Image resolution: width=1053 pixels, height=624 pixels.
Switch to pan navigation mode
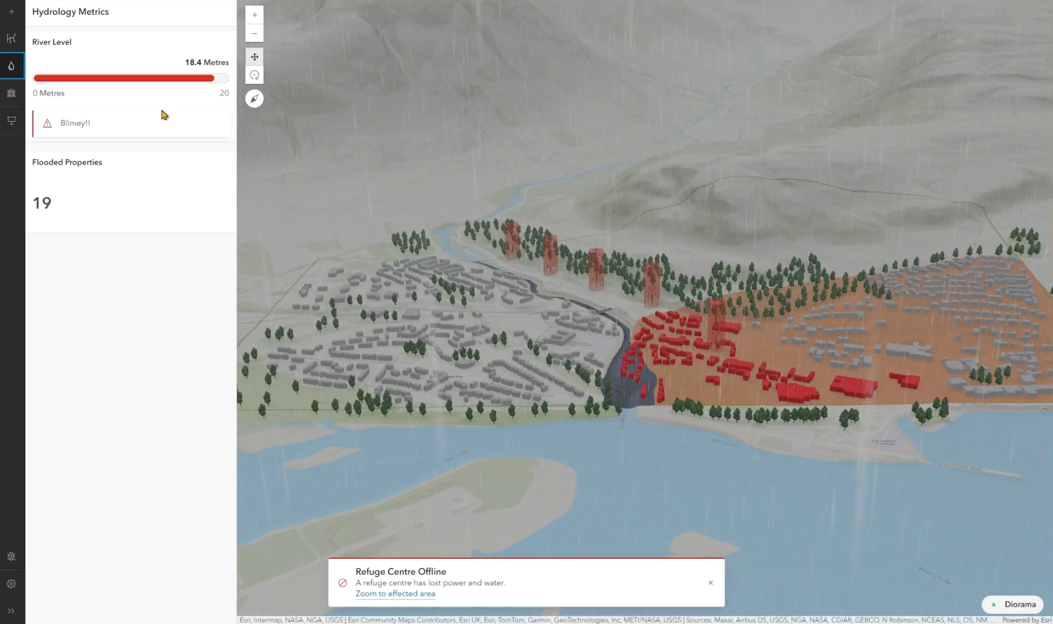coord(254,56)
